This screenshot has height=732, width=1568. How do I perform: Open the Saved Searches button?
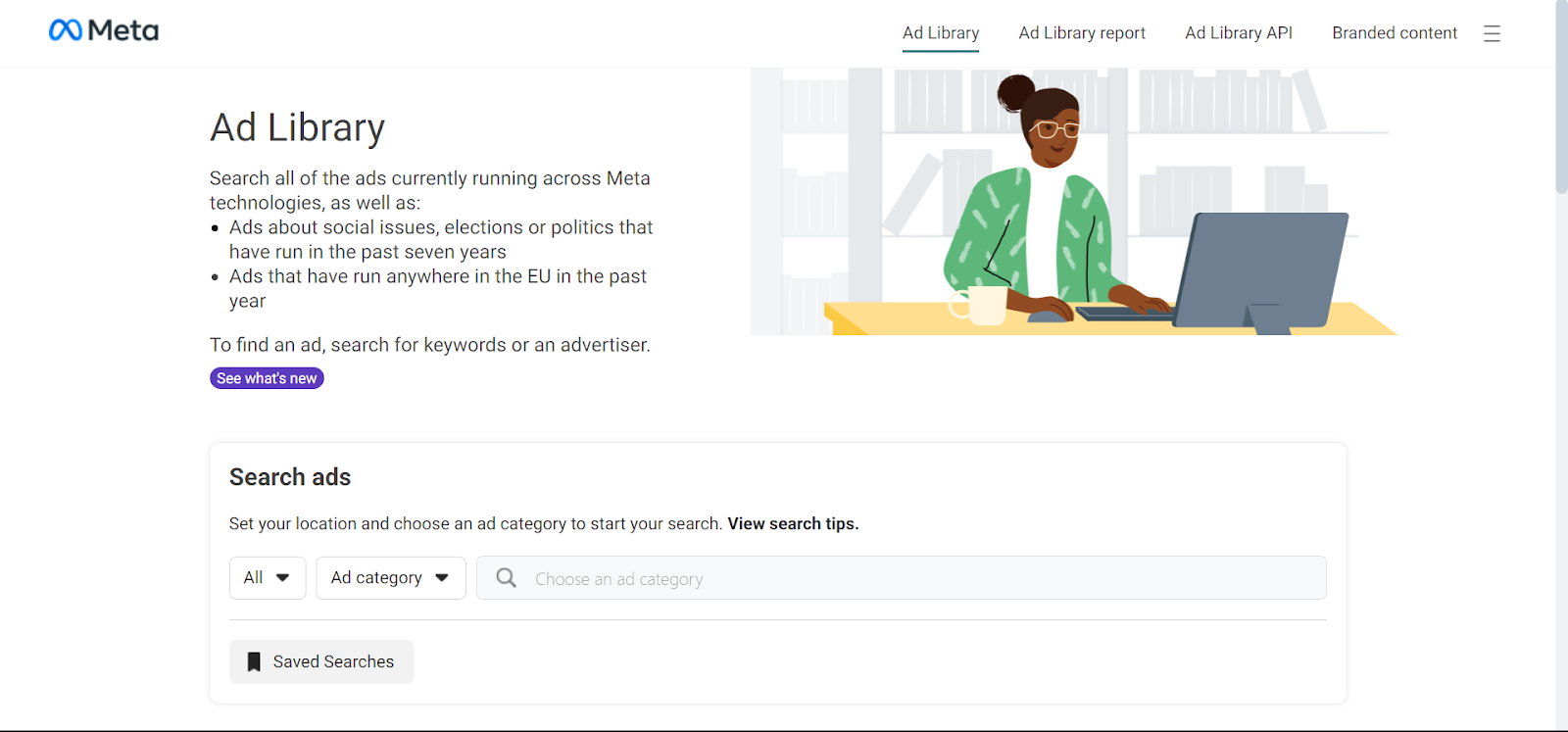point(321,662)
